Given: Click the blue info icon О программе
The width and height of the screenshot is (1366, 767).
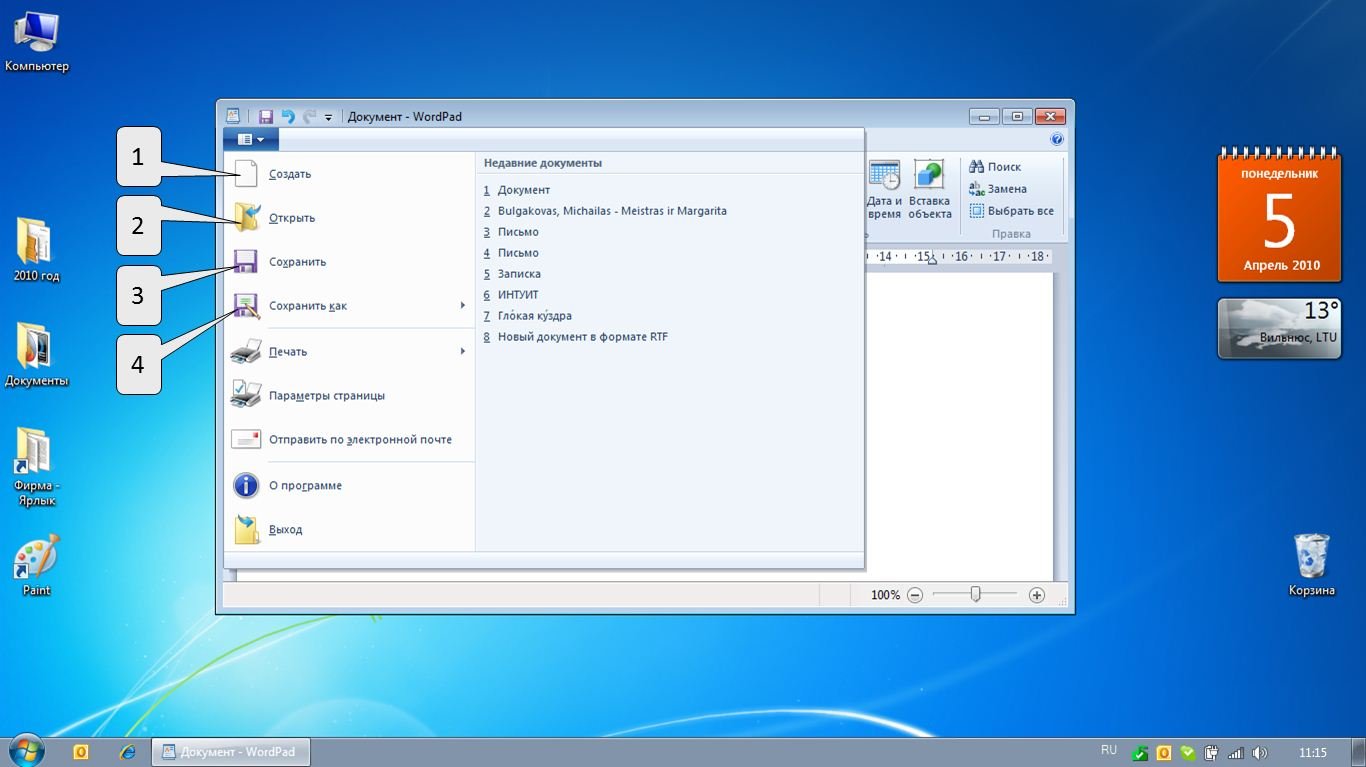Looking at the screenshot, I should pos(246,486).
